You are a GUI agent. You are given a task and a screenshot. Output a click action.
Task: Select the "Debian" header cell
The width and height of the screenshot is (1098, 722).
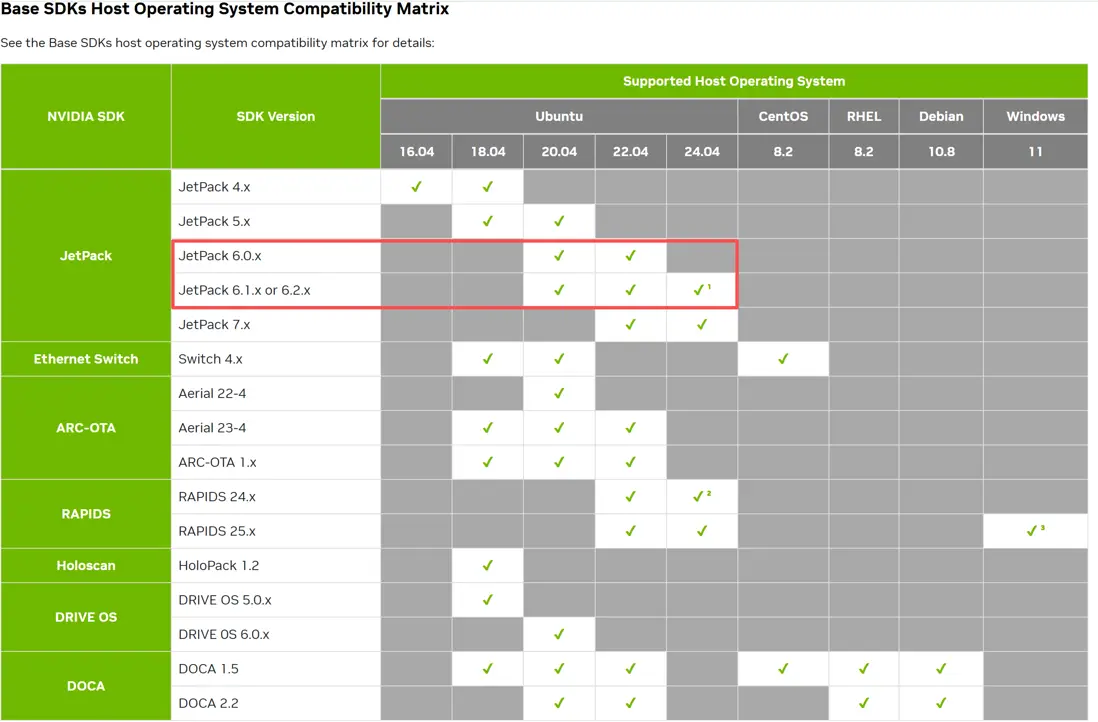(x=941, y=116)
